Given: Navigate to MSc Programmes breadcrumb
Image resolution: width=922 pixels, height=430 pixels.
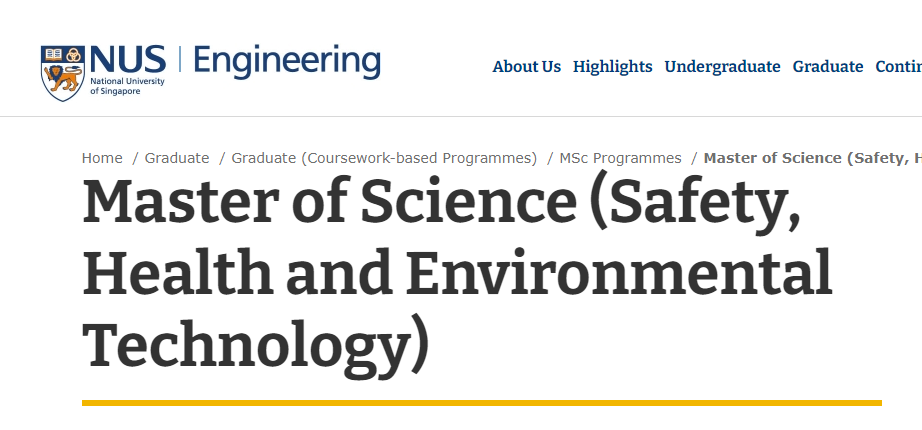Looking at the screenshot, I should click(620, 159).
